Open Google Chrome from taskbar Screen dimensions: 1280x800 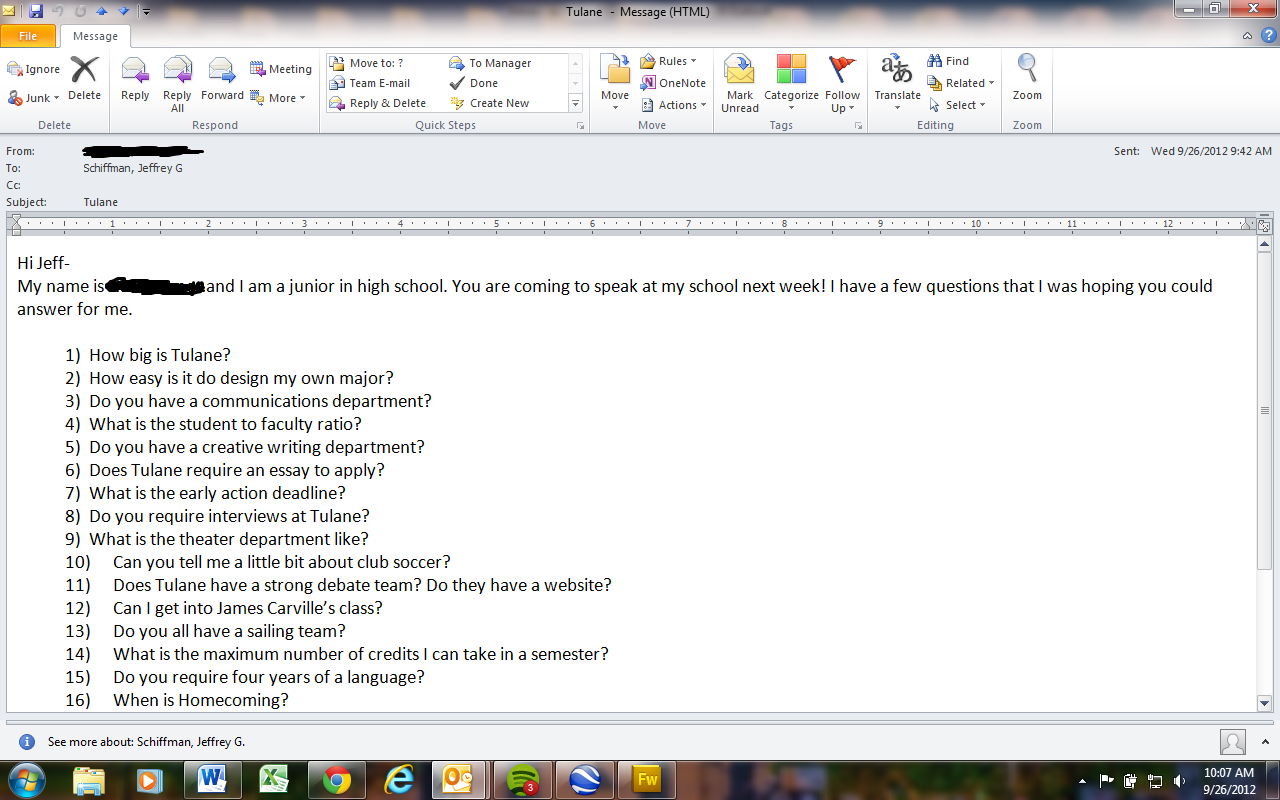coord(336,779)
